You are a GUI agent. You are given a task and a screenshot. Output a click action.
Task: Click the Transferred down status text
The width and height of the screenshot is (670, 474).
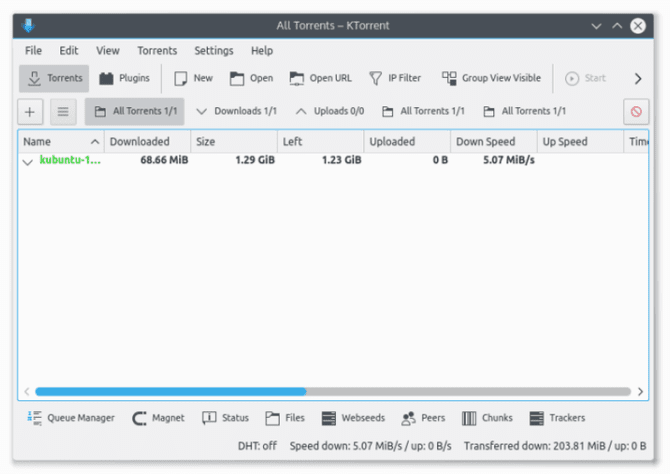coord(555,446)
